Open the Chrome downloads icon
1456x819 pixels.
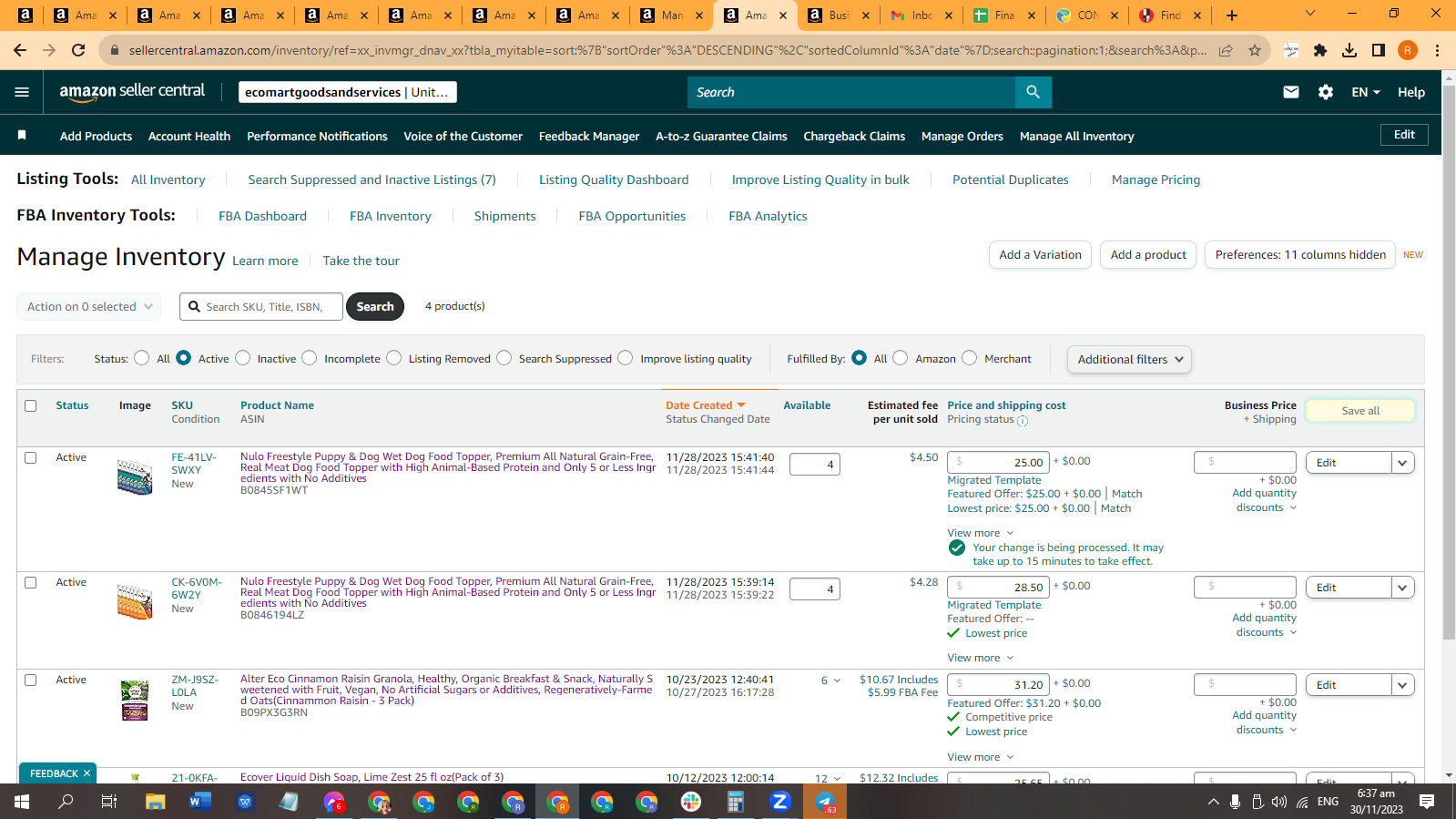(x=1349, y=50)
